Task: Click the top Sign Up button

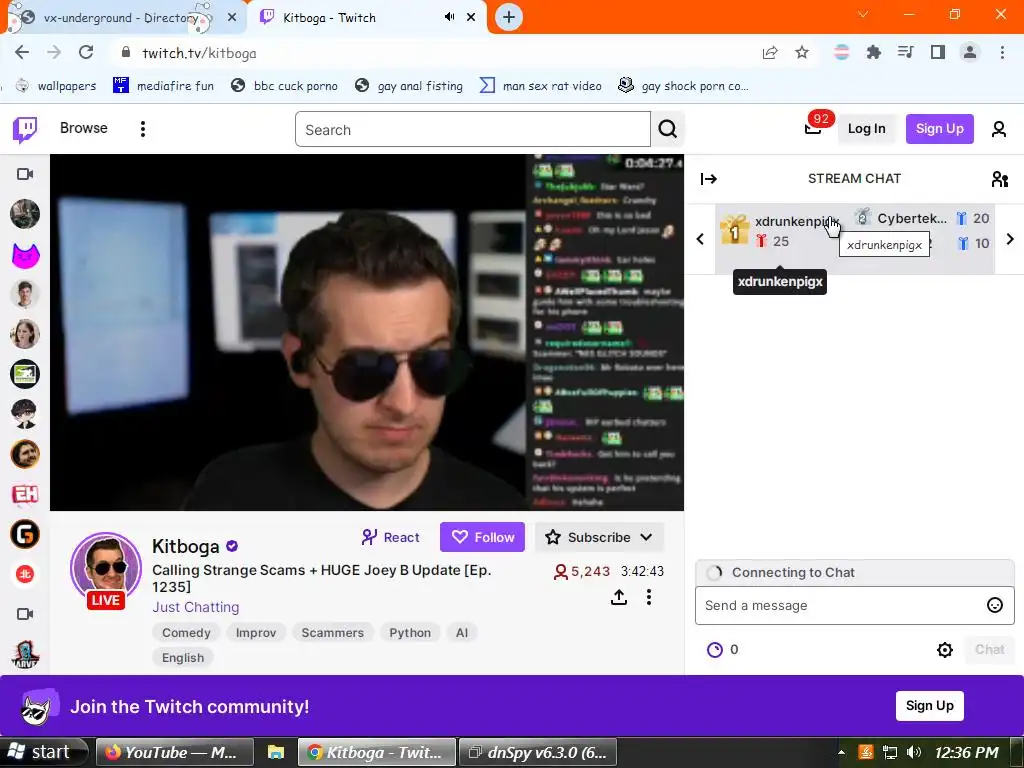Action: (939, 129)
